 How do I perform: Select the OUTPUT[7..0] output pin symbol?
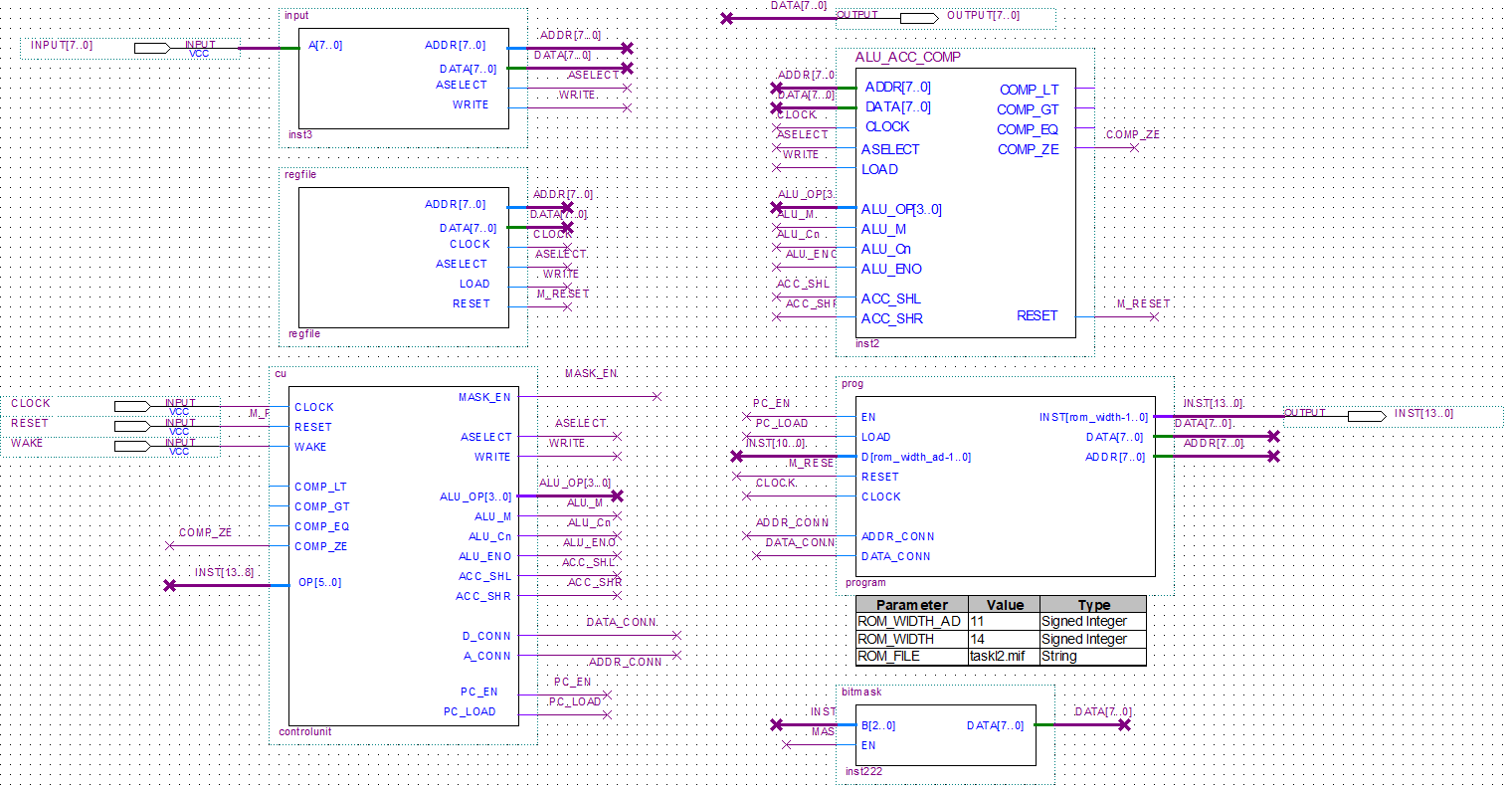[x=918, y=18]
